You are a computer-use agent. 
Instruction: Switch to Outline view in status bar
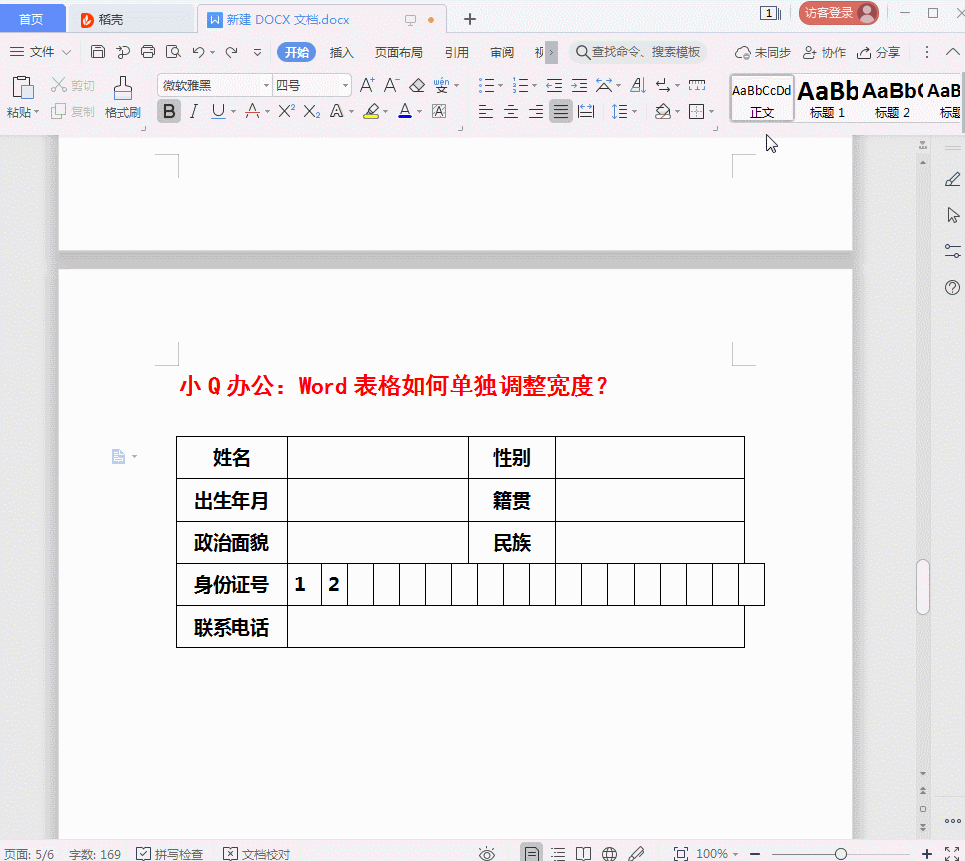point(558,854)
